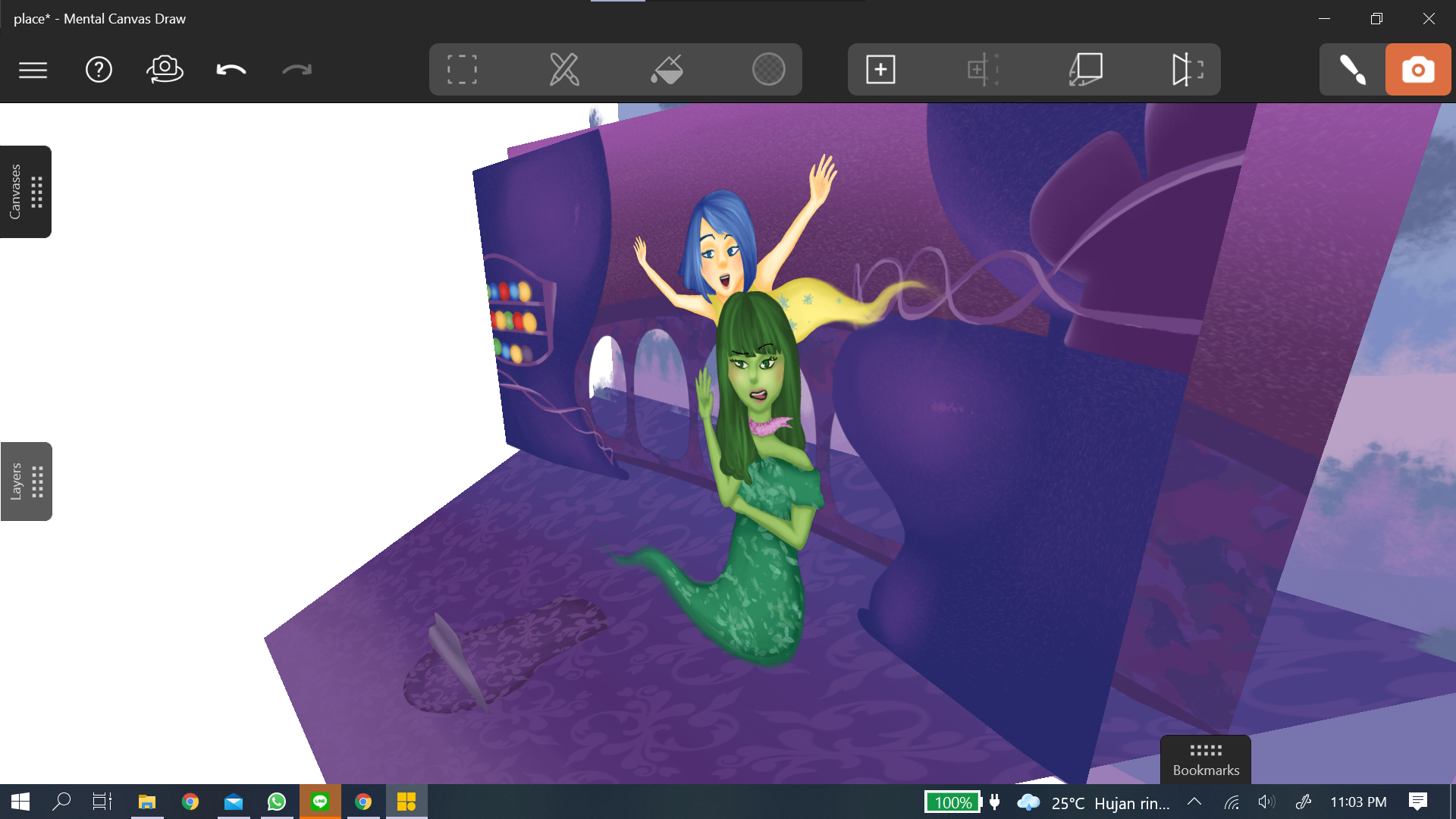
Task: Switch to the brush draw mode
Action: pos(1352,69)
